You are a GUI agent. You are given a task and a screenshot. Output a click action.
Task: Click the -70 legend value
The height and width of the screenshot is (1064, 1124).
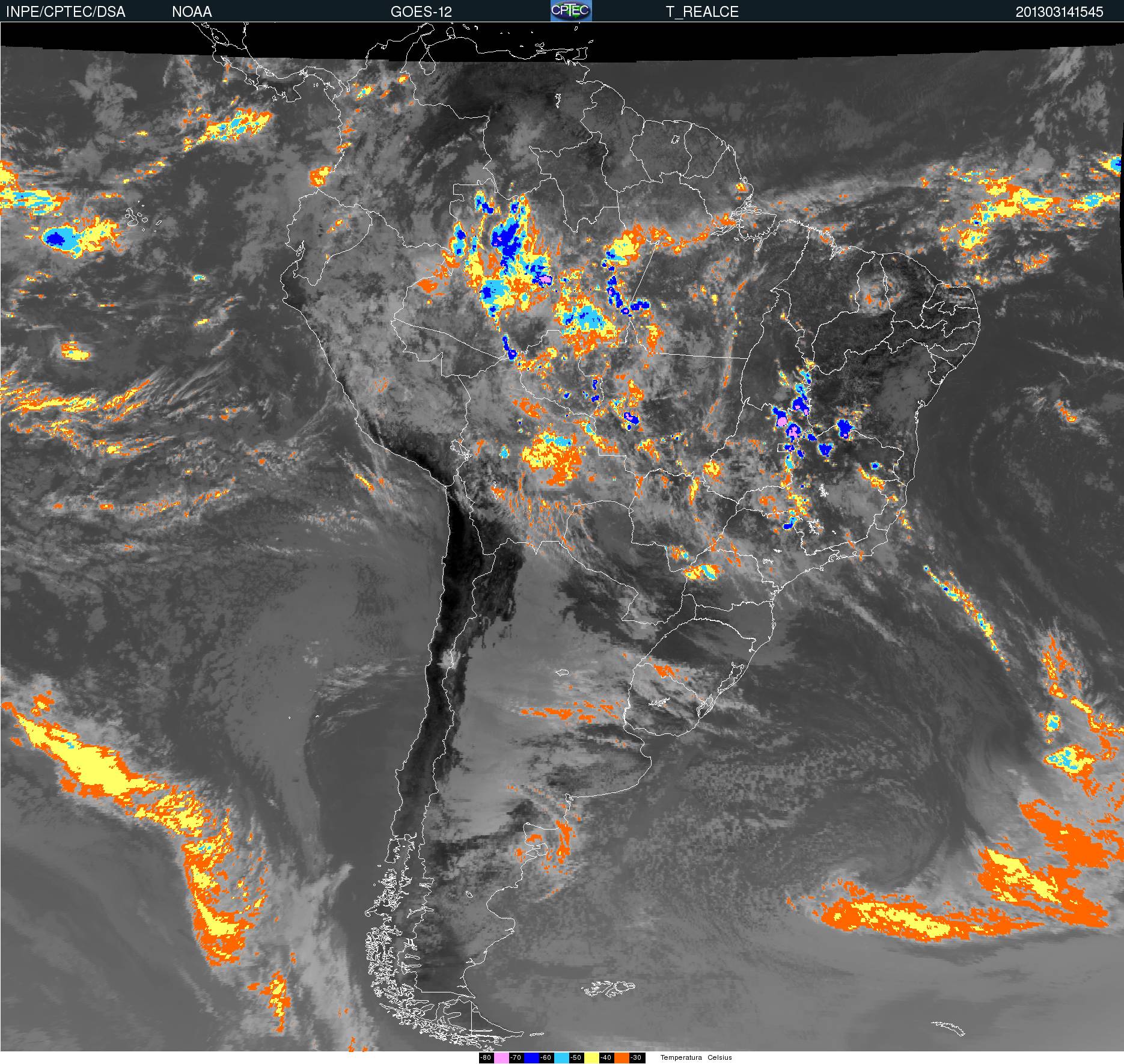pos(516,1058)
